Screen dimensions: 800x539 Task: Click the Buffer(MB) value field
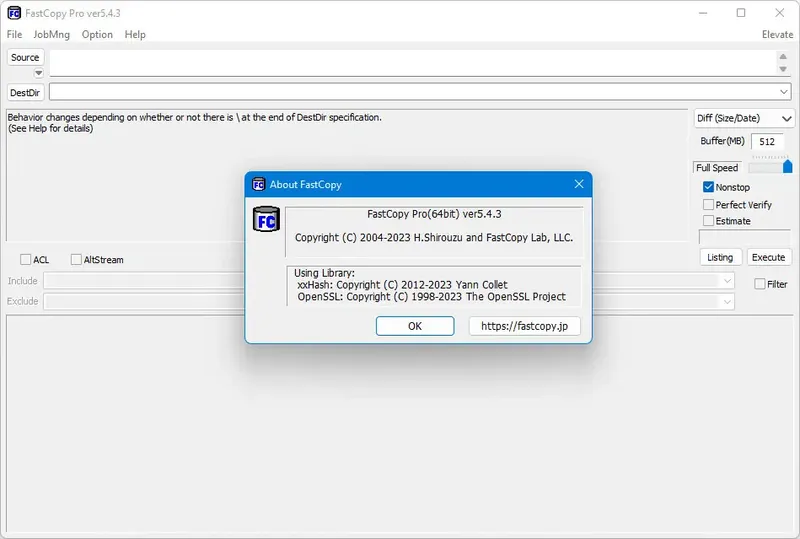[767, 142]
